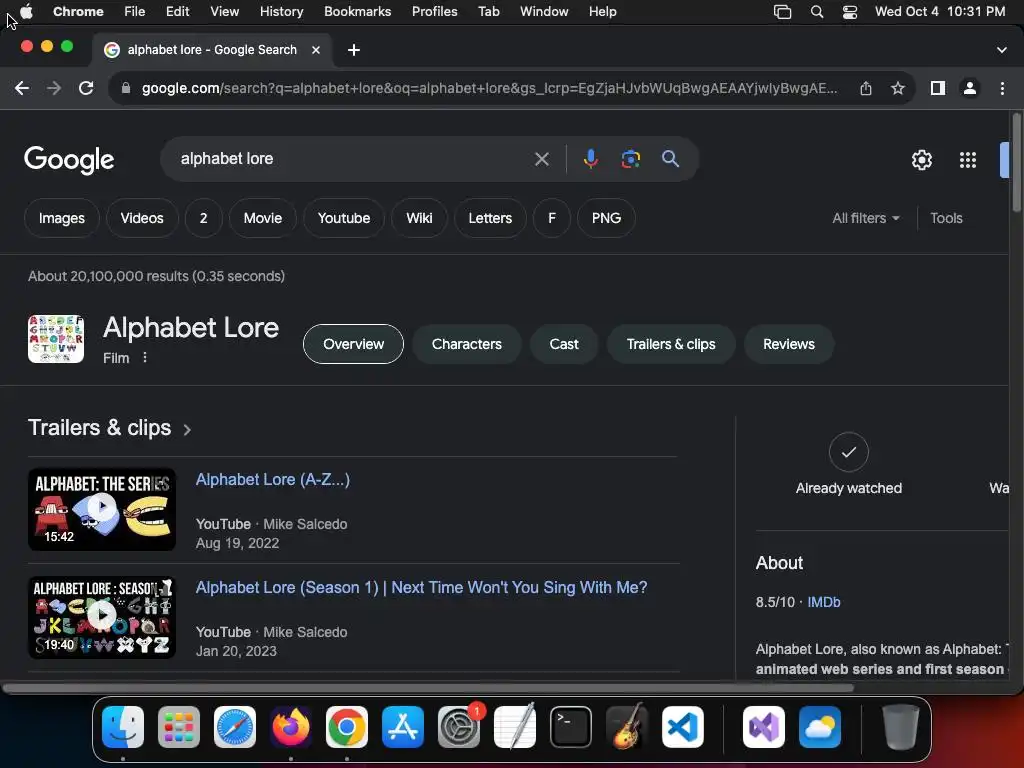Submit search with the magnifier icon
The height and width of the screenshot is (768, 1024).
[670, 159]
